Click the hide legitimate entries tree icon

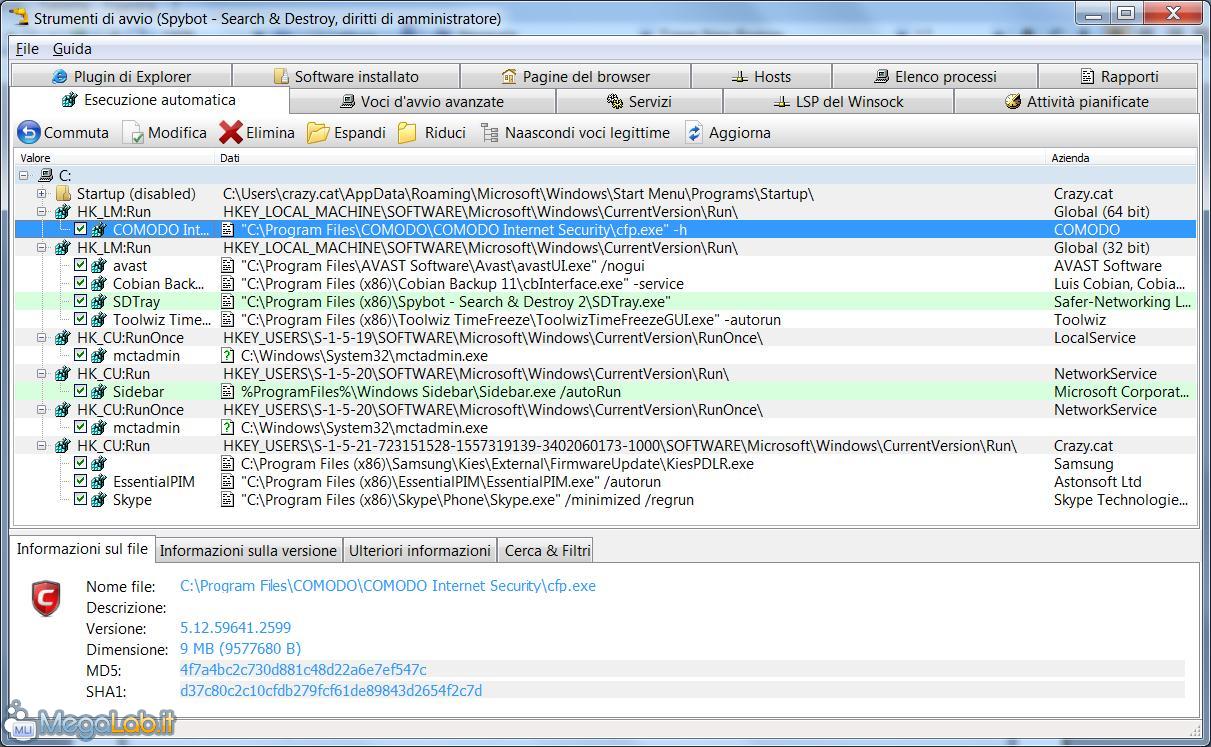point(489,132)
